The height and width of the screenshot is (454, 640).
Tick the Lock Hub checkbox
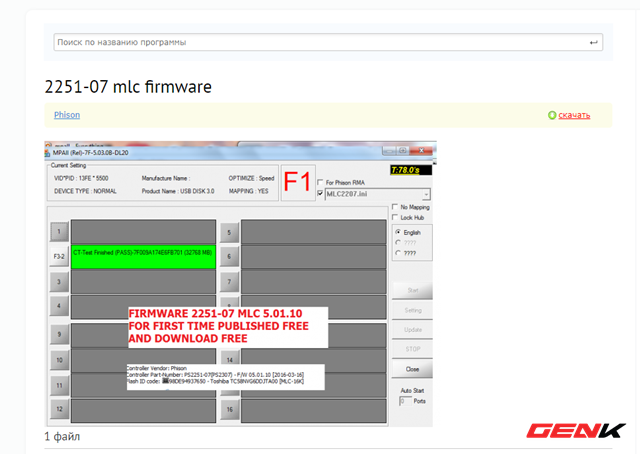tap(395, 217)
